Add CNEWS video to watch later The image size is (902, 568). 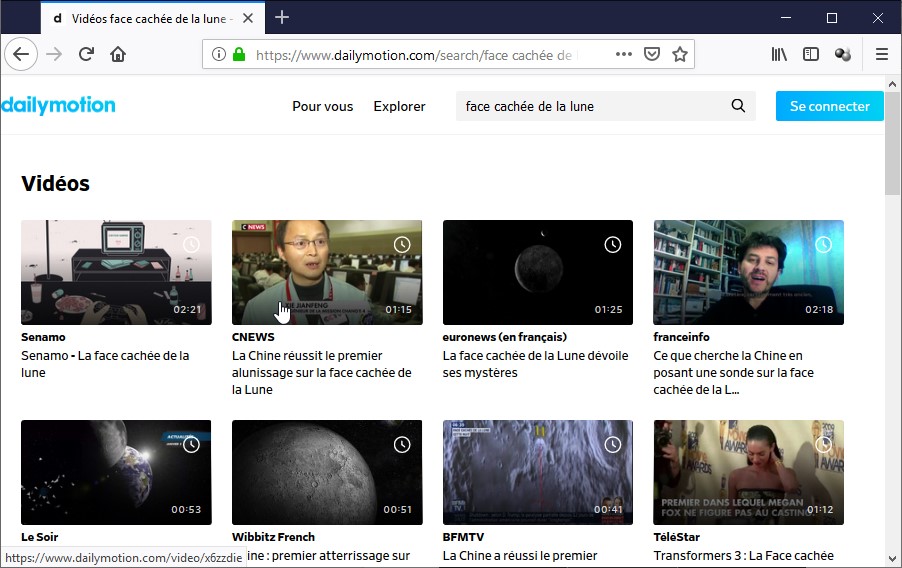(x=402, y=245)
